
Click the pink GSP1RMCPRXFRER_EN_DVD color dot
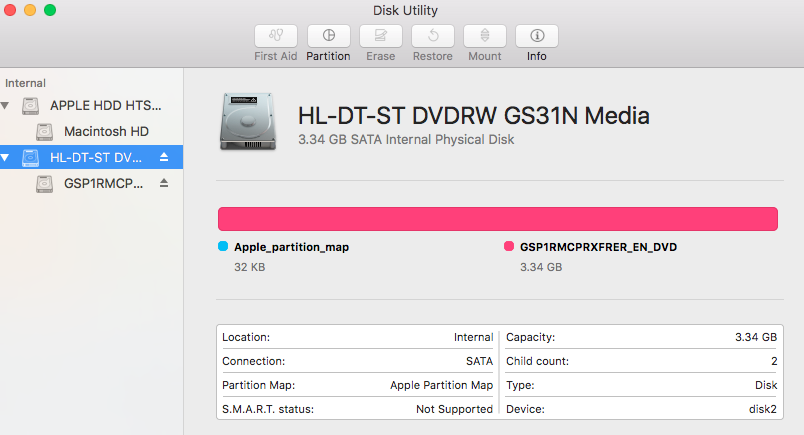pyautogui.click(x=509, y=246)
